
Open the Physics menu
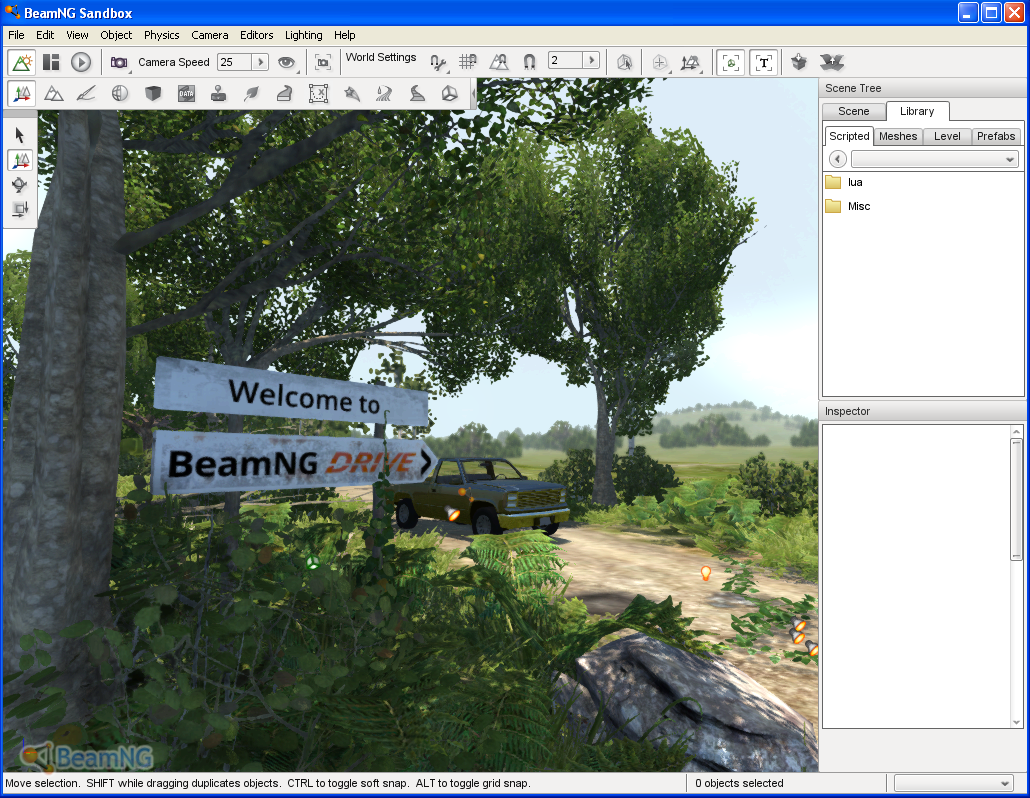tap(162, 35)
